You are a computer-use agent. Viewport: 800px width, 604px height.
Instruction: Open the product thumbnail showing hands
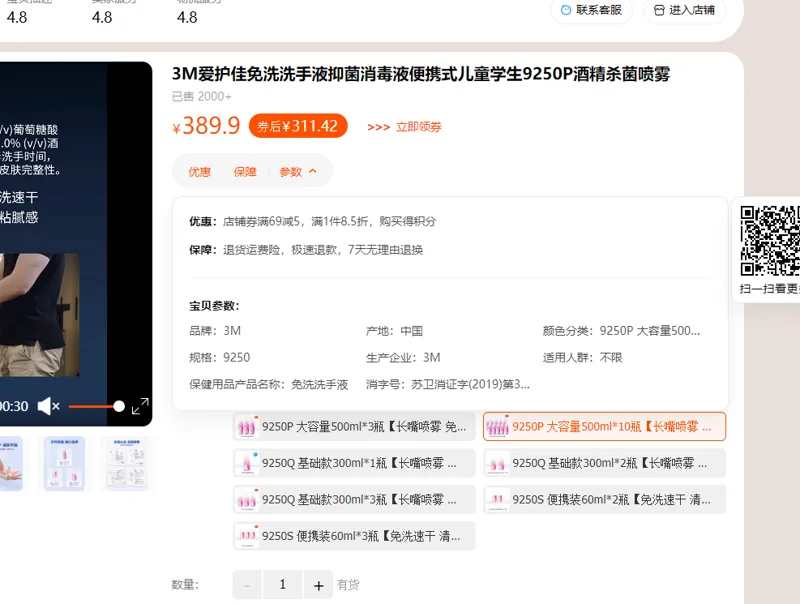pos(10,463)
